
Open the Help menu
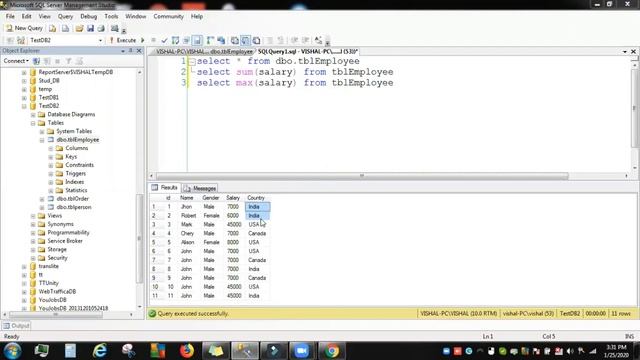point(197,16)
